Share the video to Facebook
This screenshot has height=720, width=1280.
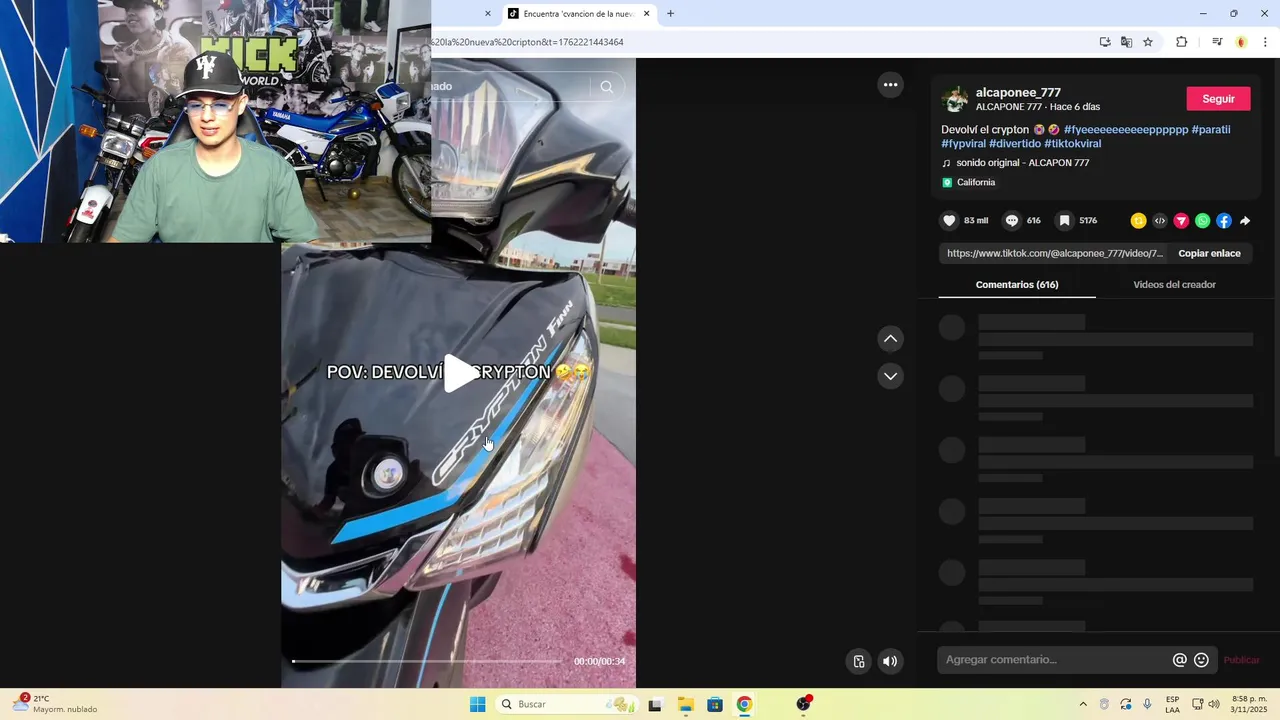pos(1224,221)
